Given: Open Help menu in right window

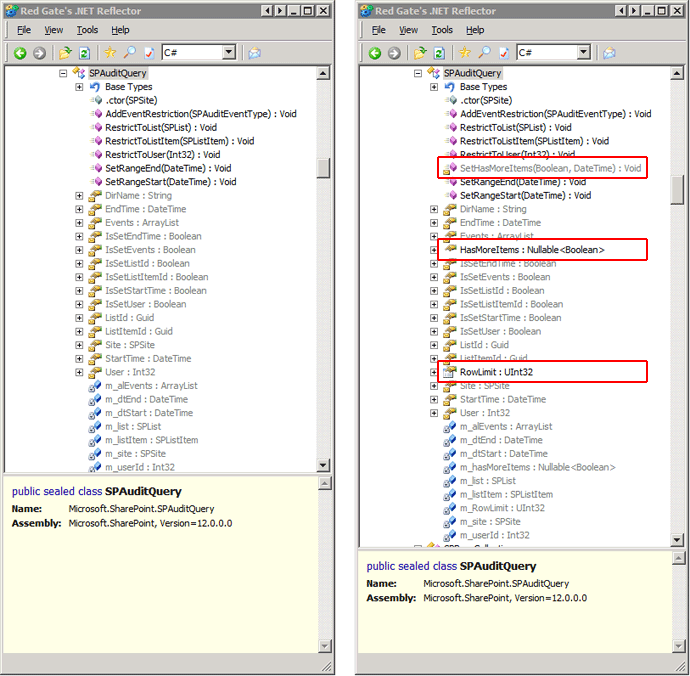Looking at the screenshot, I should click(475, 30).
